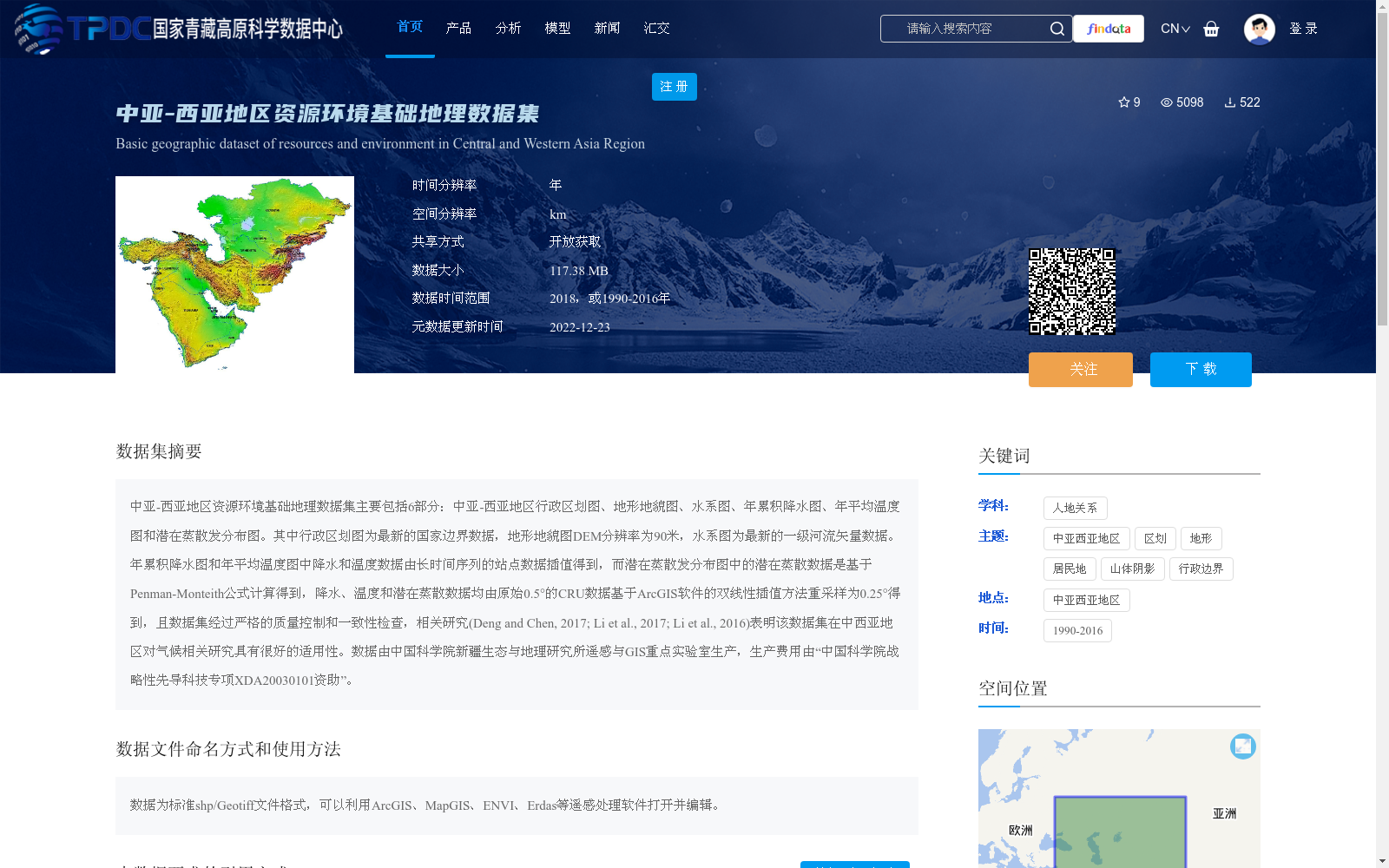Scan-click the dataset QR code
This screenshot has width=1389, height=868.
coord(1073,290)
